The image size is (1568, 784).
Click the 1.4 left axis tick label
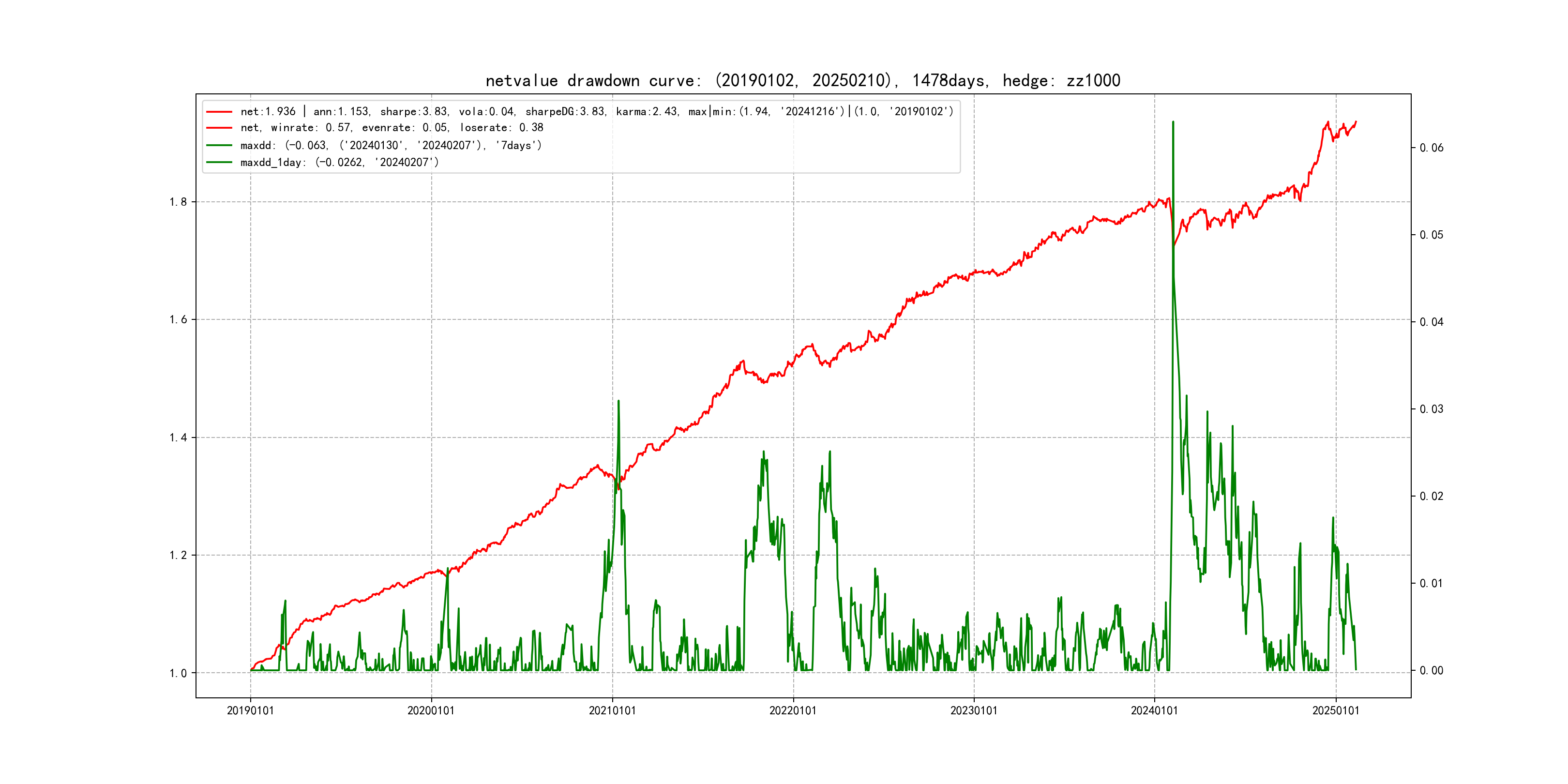178,437
